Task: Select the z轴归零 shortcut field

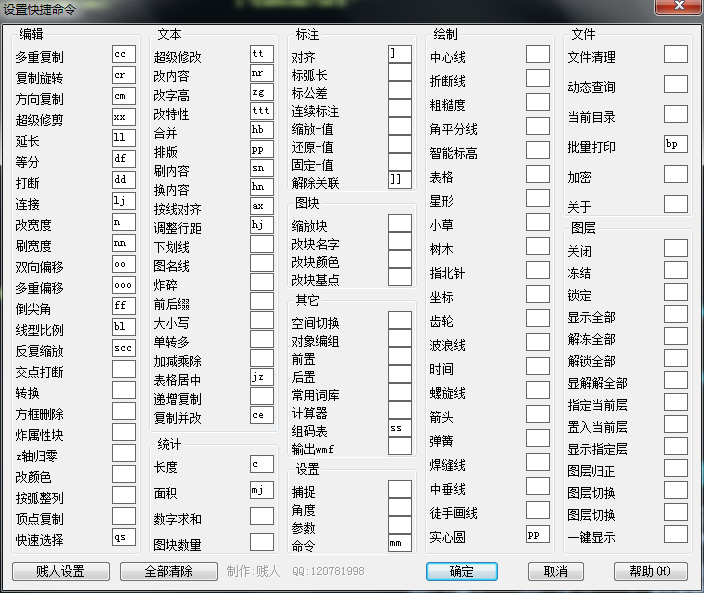Action: click(124, 453)
